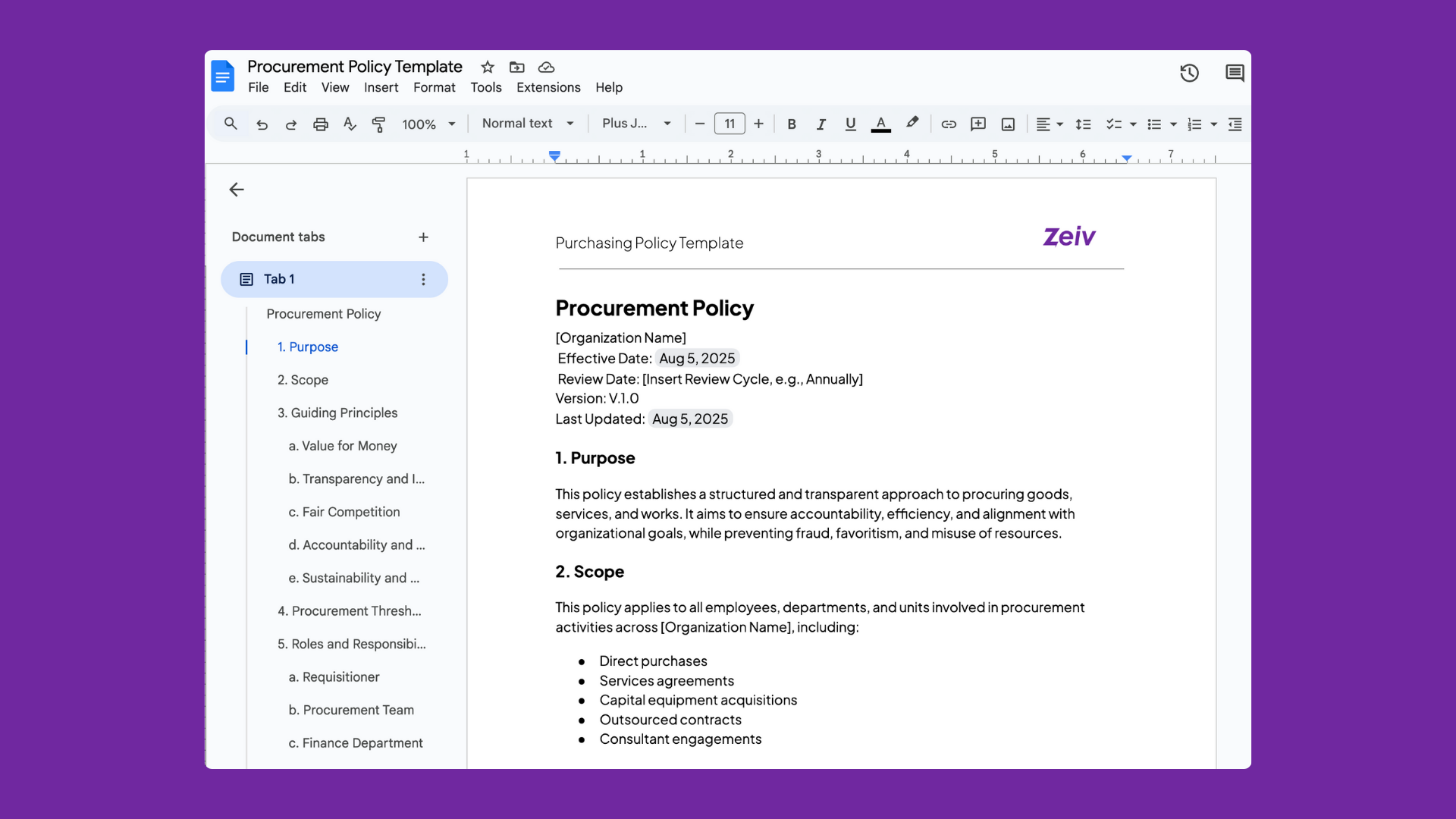Open the line spacing options
This screenshot has width=1456, height=819.
click(x=1083, y=124)
